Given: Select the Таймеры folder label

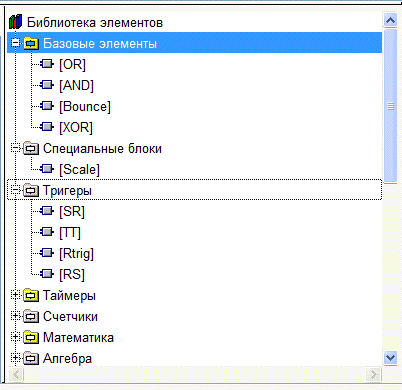Looking at the screenshot, I should [x=69, y=296].
